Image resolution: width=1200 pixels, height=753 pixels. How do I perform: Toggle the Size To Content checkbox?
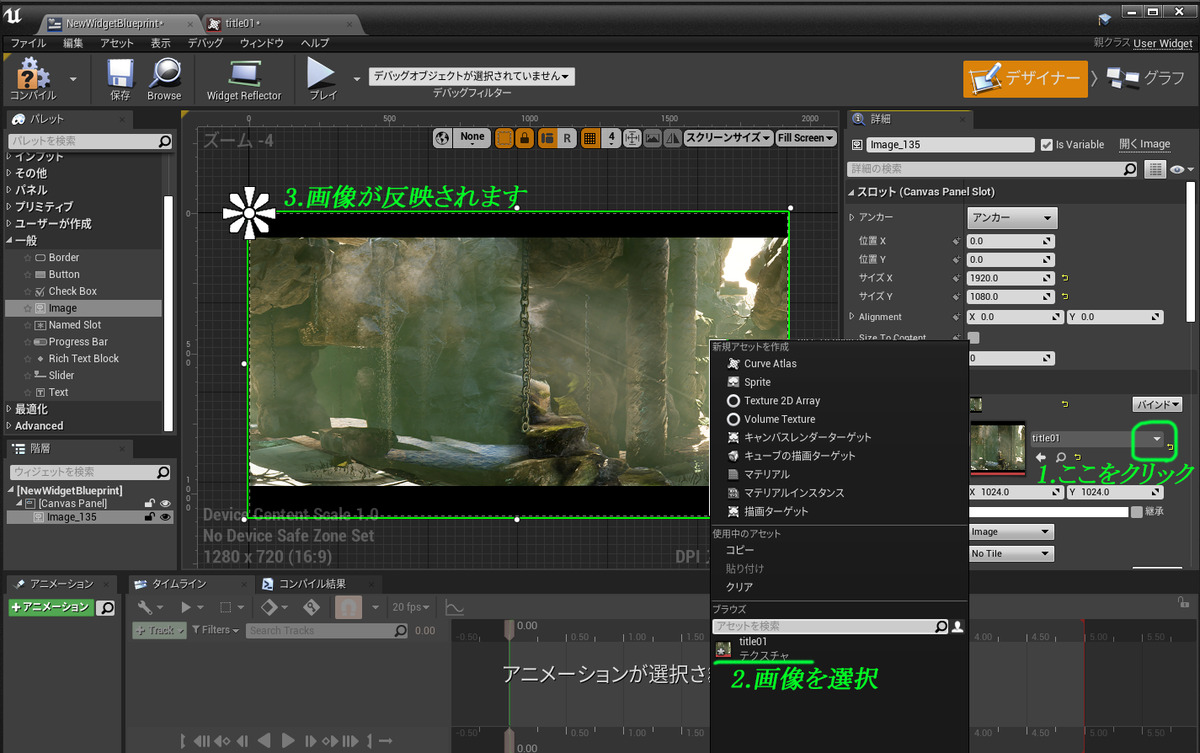[x=974, y=338]
